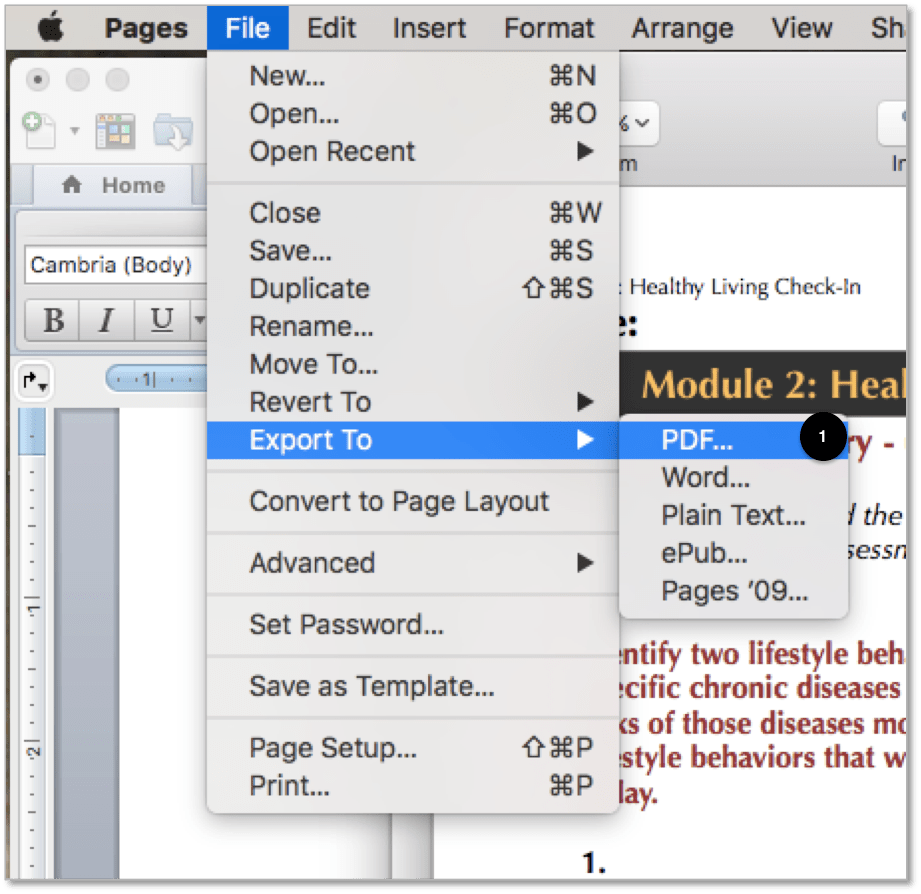Choose Rename… in the File menu
This screenshot has width=921, height=894.
(413, 327)
